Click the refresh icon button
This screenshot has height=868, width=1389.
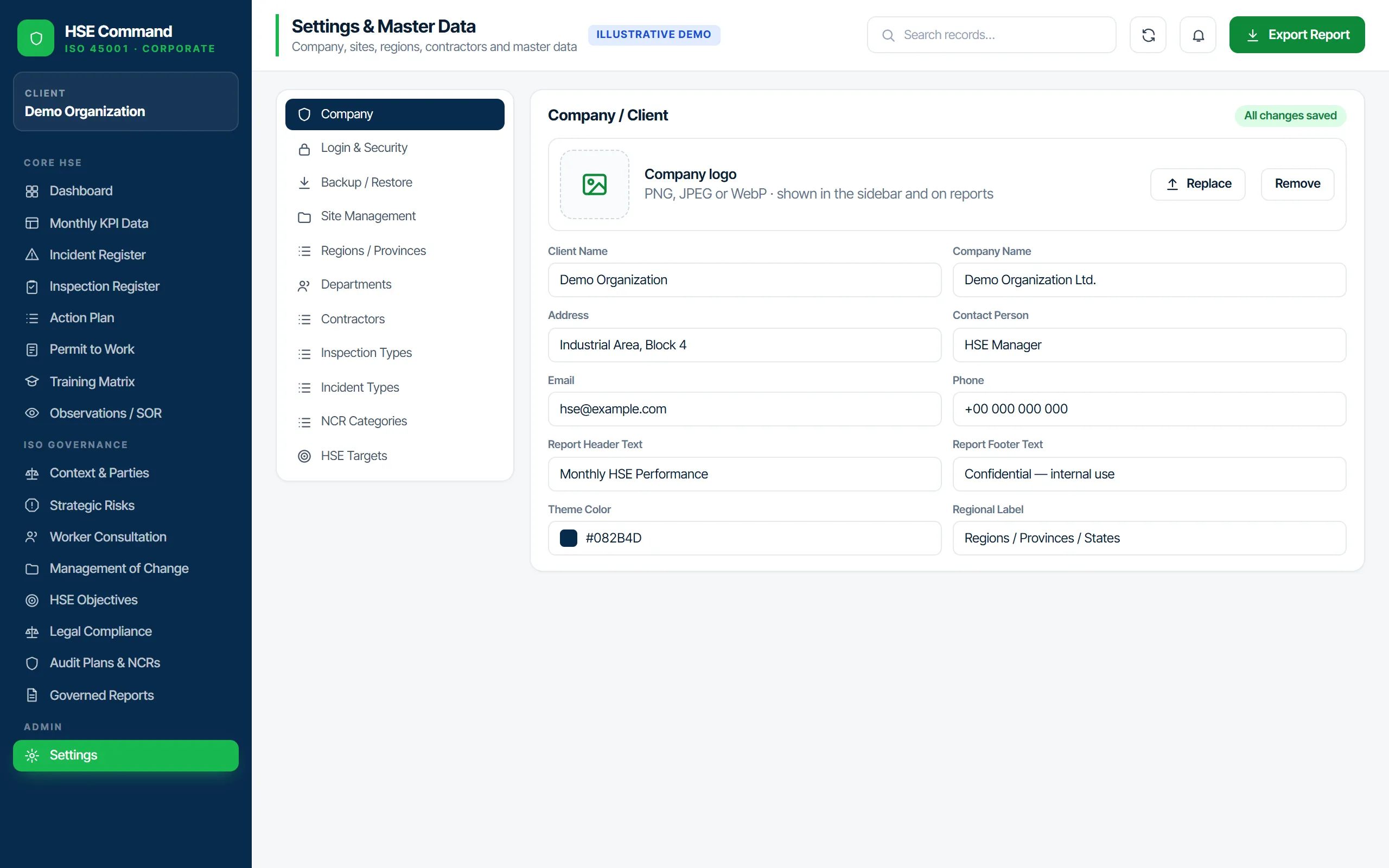coord(1148,35)
